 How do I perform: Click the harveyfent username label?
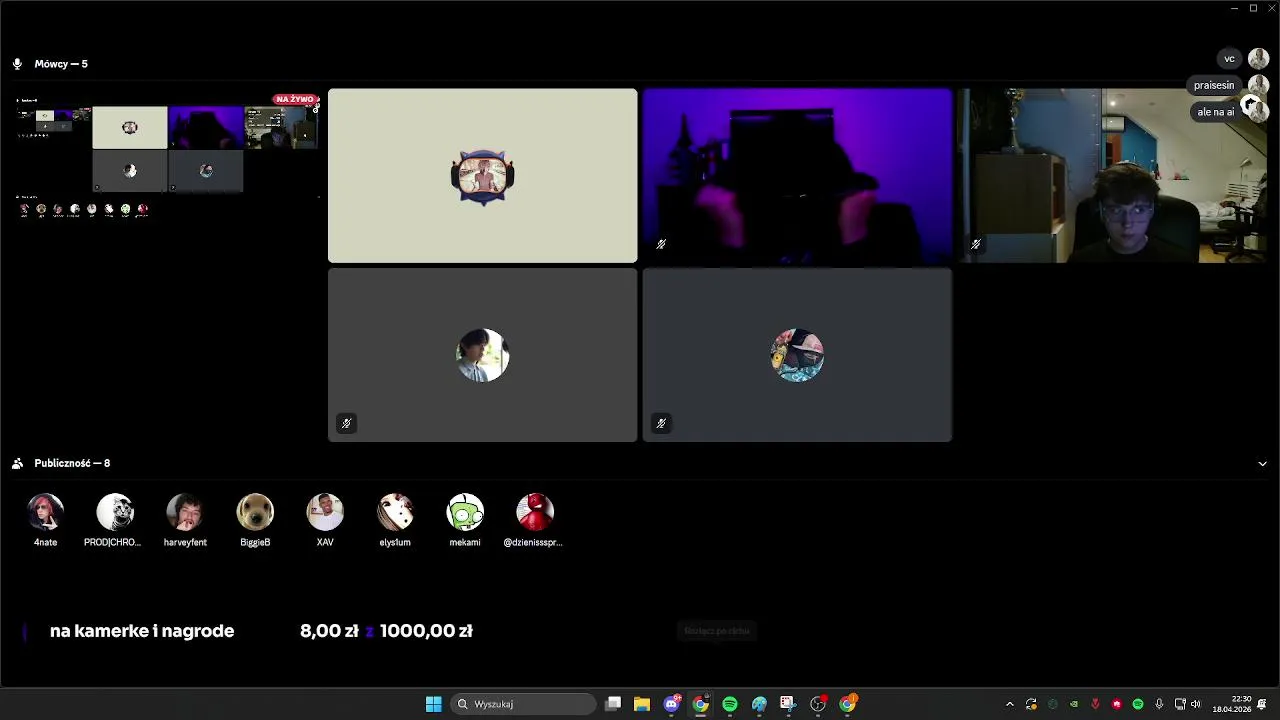click(x=185, y=542)
